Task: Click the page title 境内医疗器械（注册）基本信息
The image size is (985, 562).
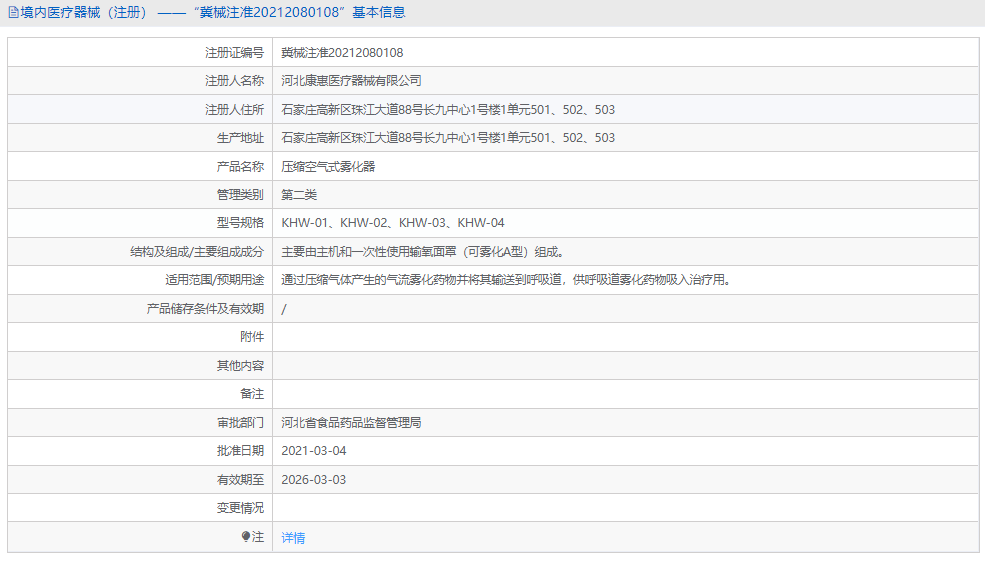Action: [213, 13]
